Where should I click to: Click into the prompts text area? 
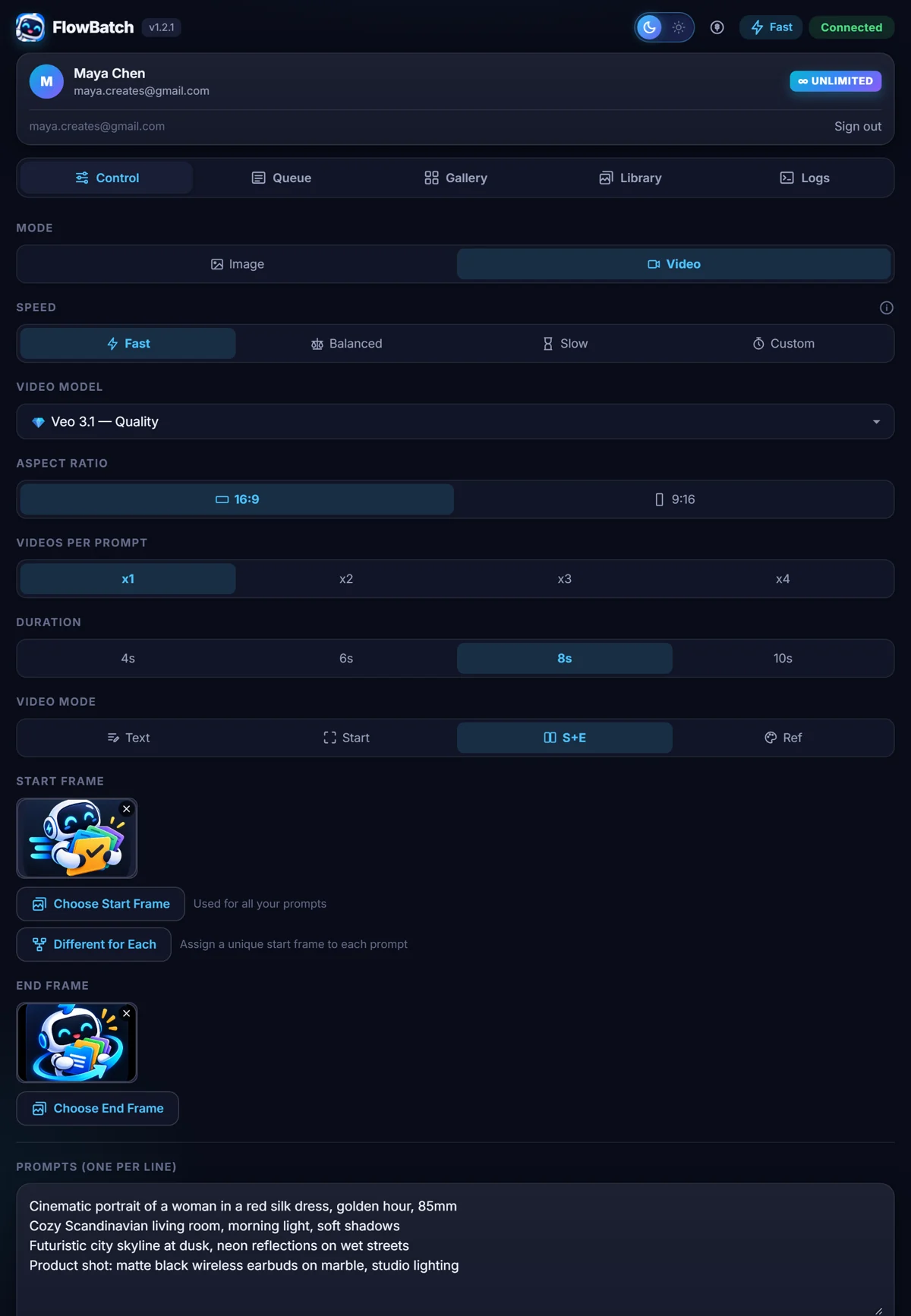click(455, 1249)
